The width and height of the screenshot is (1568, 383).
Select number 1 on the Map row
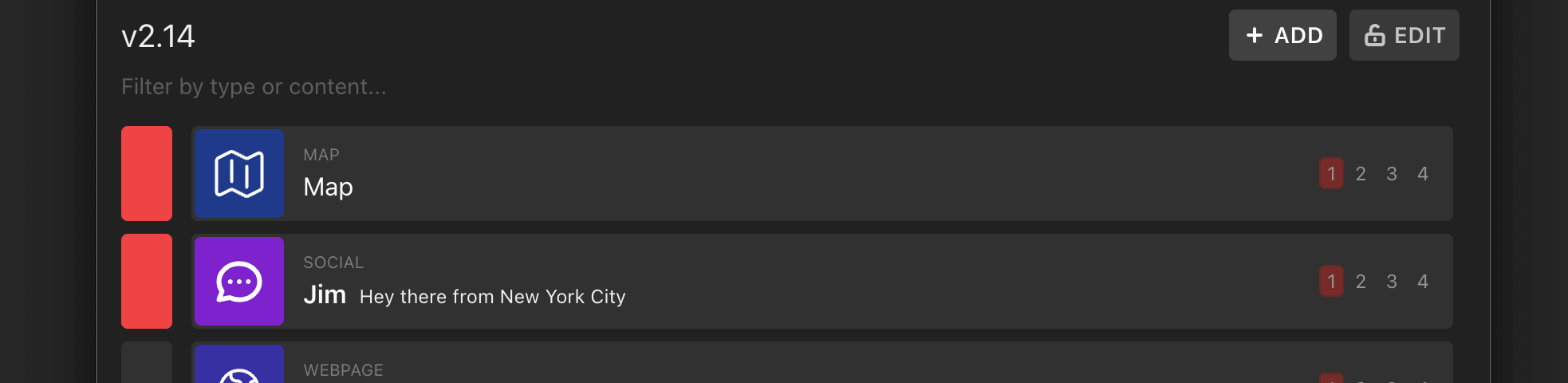coord(1331,174)
